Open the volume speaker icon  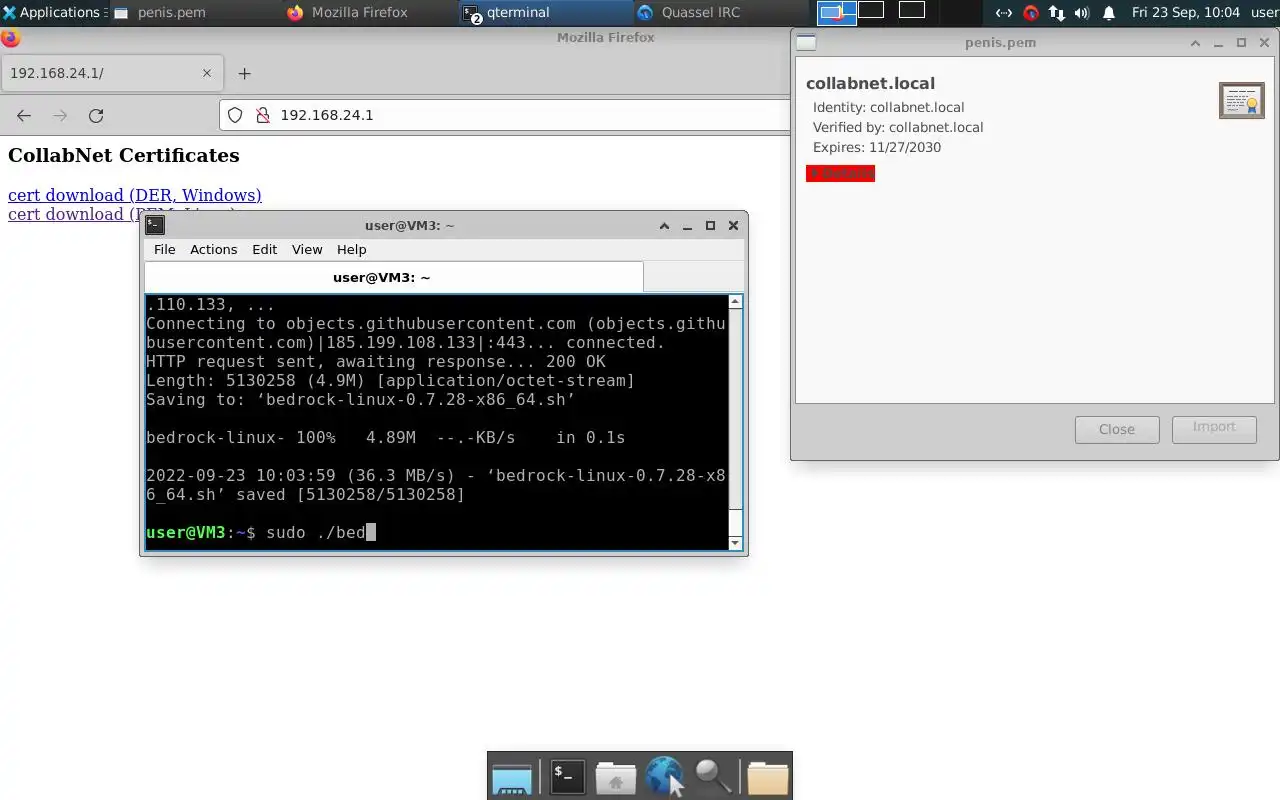point(1082,13)
